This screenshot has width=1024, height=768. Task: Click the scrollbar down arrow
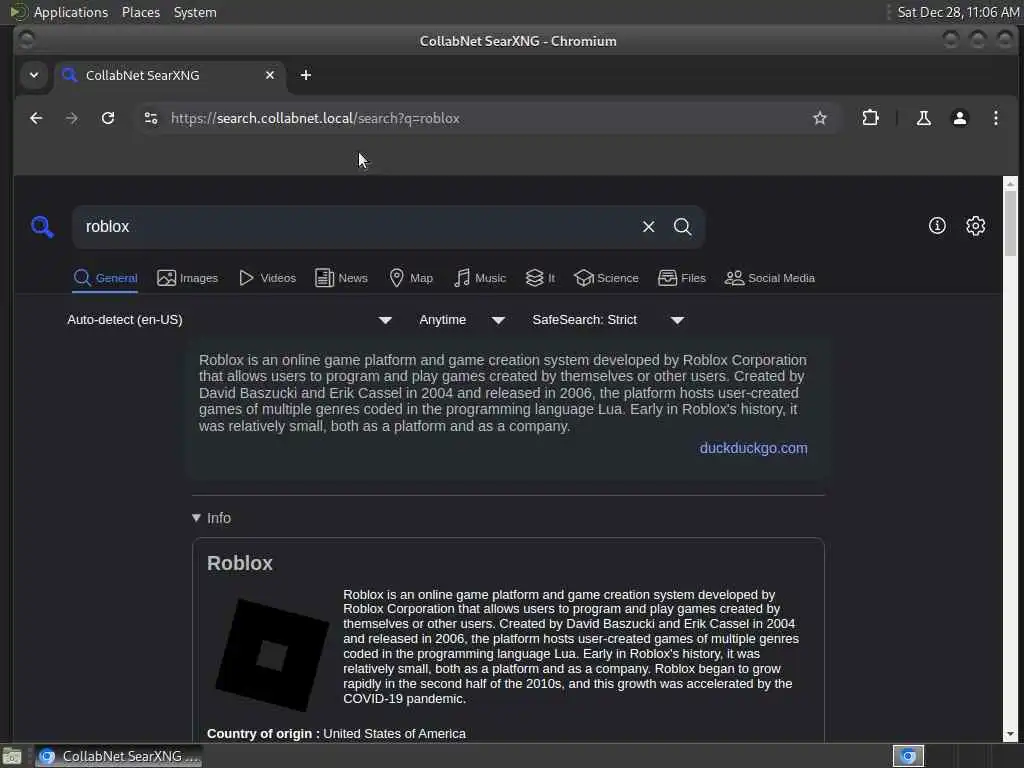1010,735
